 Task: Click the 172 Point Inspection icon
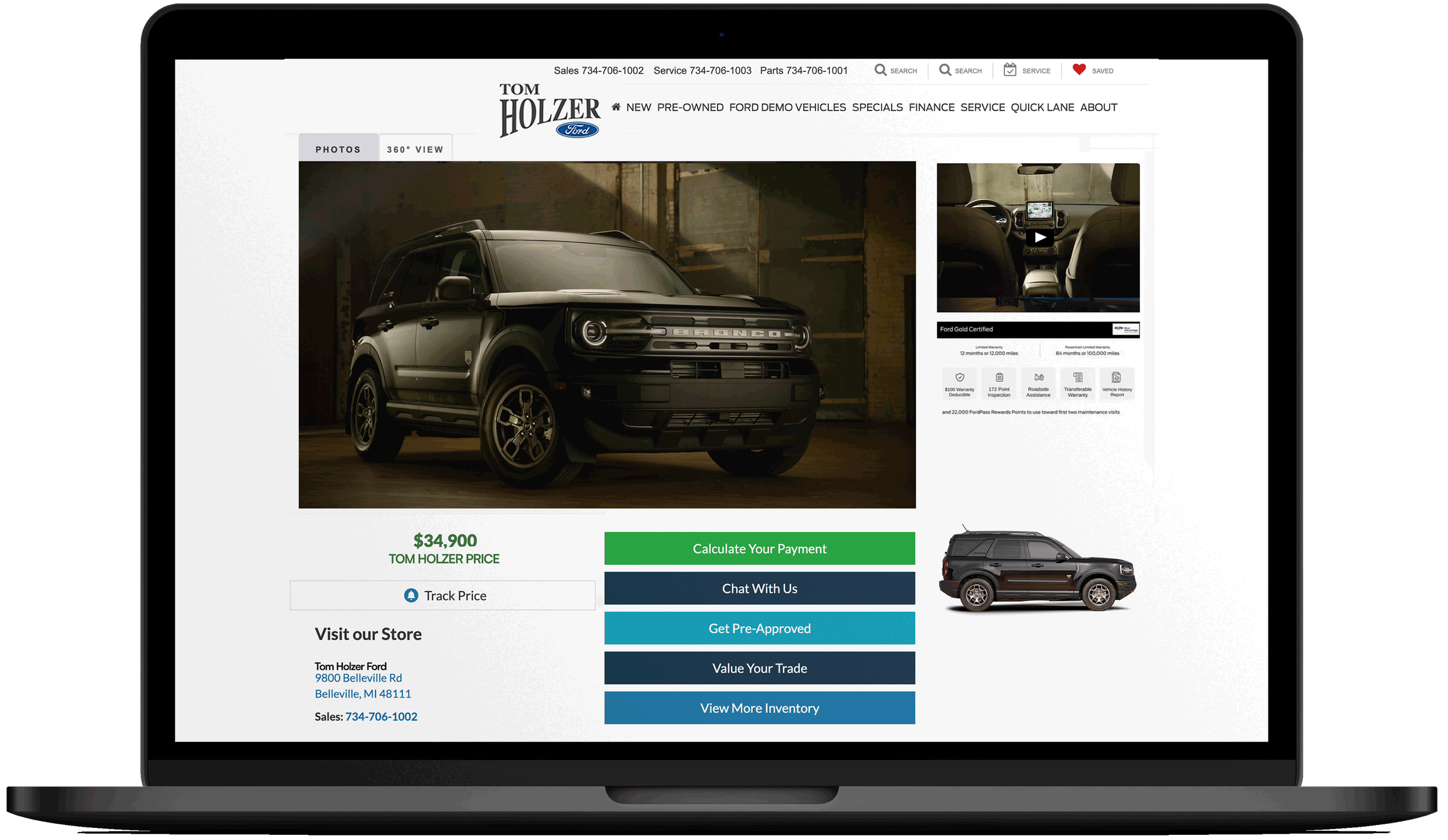[999, 378]
